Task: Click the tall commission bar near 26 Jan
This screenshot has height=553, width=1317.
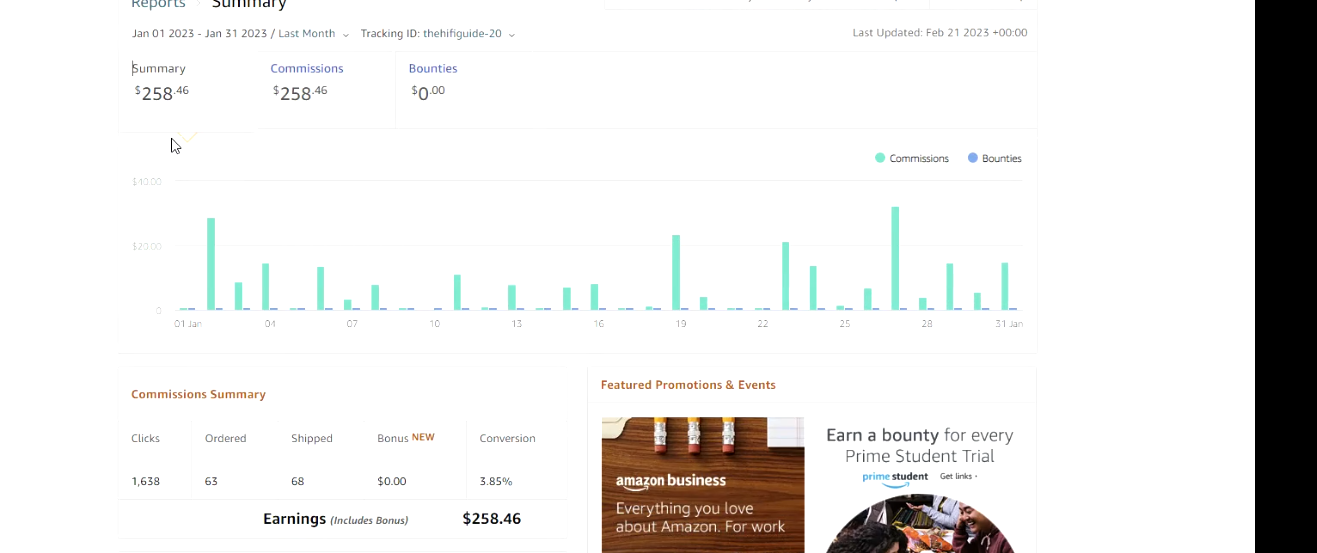Action: tap(895, 258)
